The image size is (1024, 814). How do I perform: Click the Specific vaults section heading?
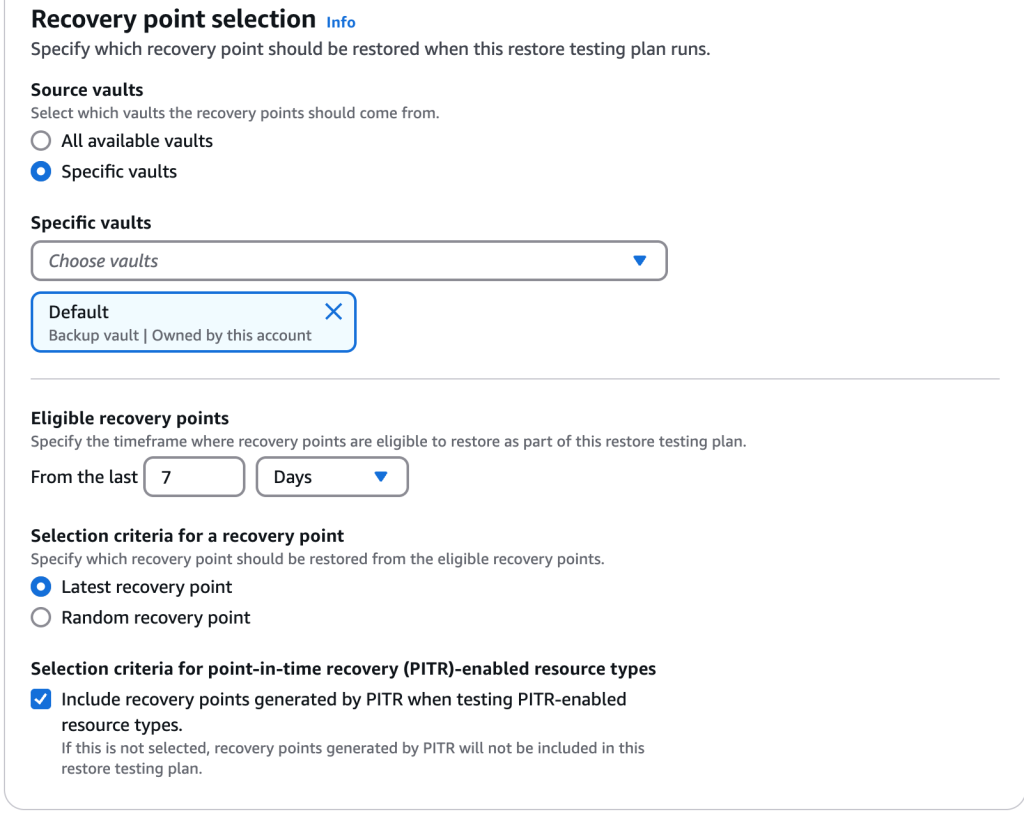click(x=91, y=222)
